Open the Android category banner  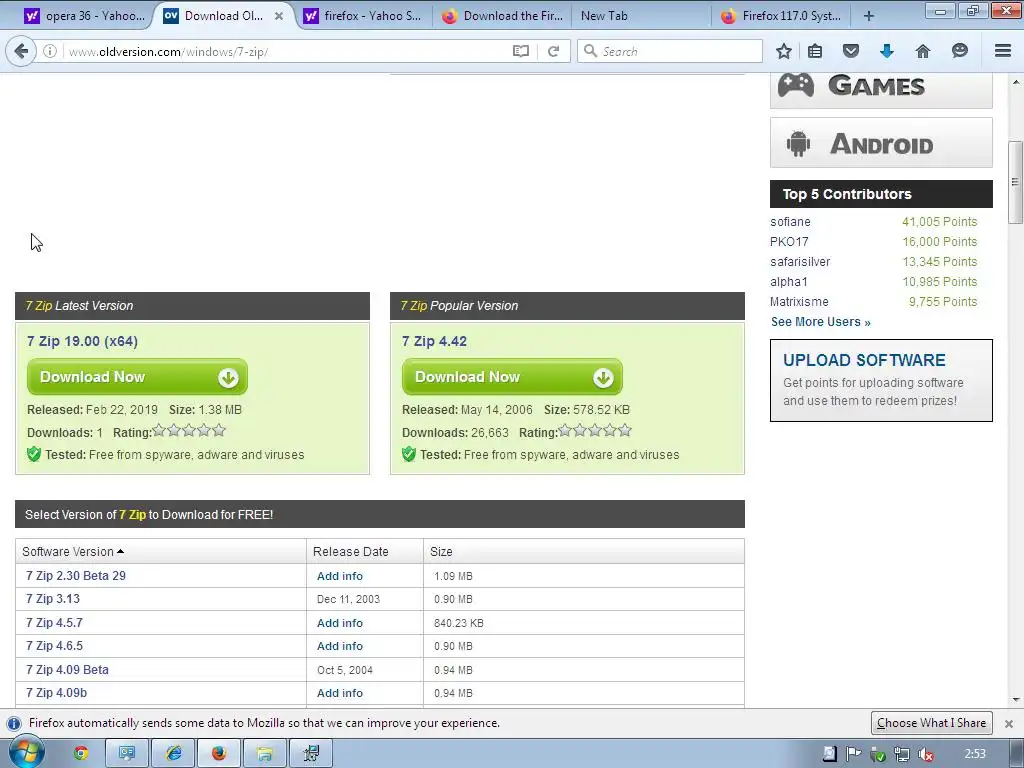tap(881, 142)
